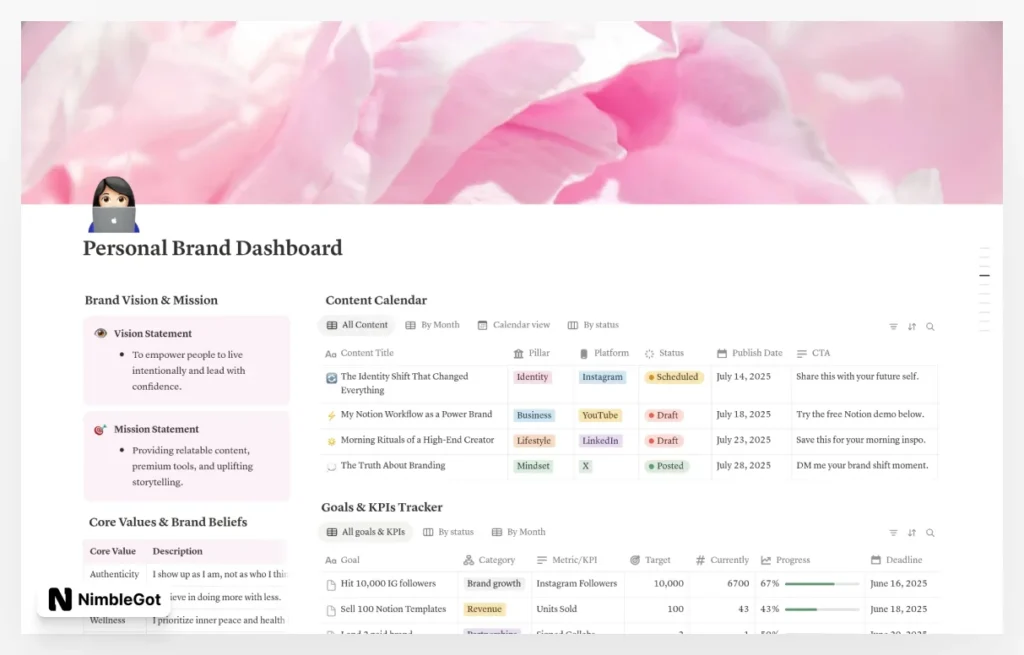Click the sort icon in Goals tracker
This screenshot has width=1024, height=655.
(911, 532)
